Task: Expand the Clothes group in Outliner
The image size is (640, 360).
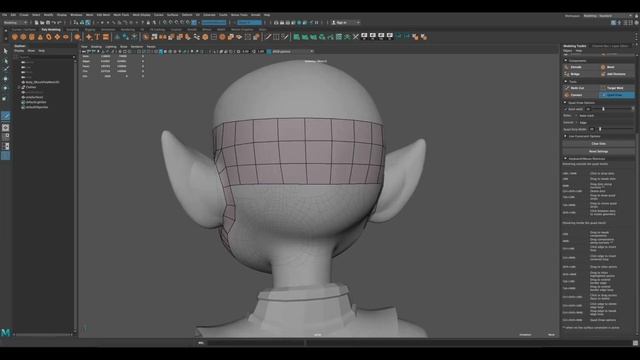Action: [x=19, y=87]
